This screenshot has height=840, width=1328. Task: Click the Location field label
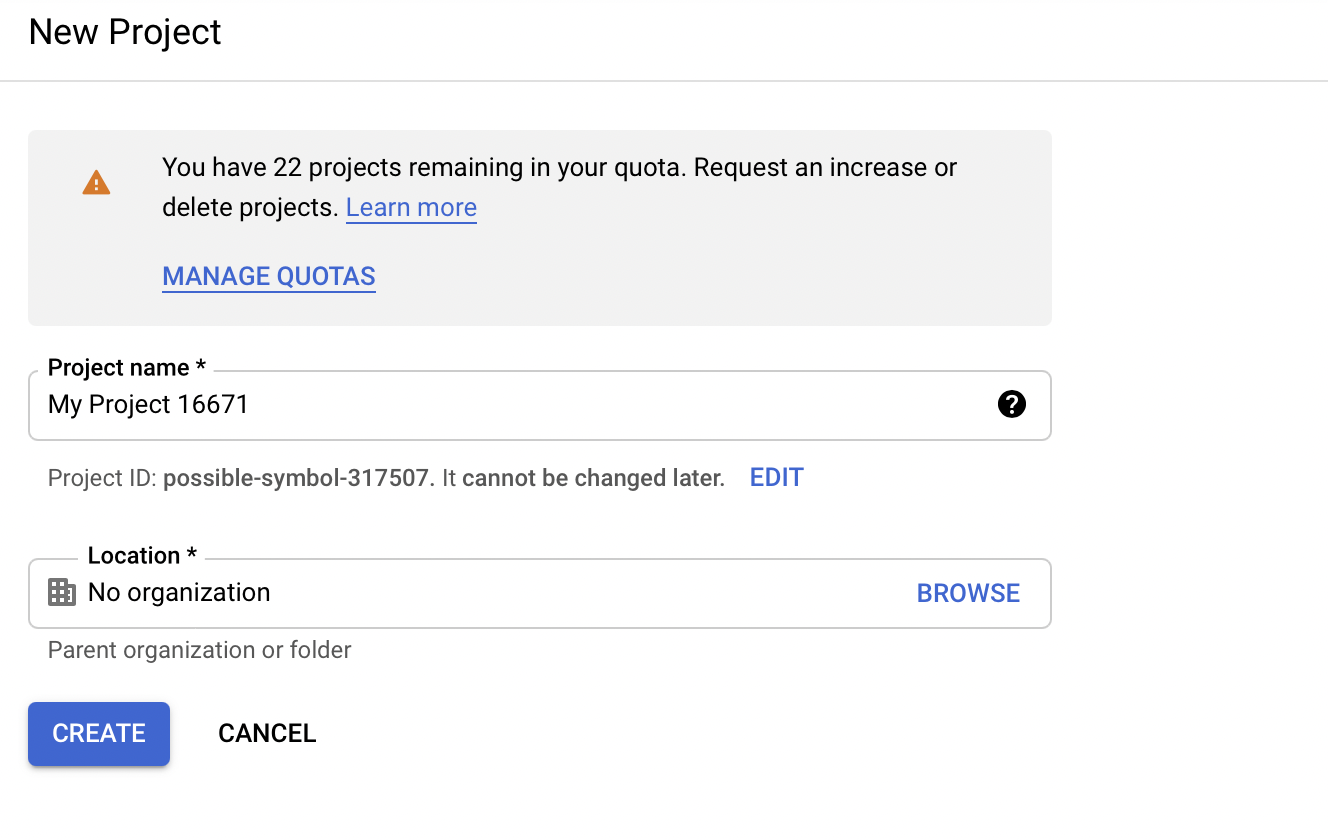[x=142, y=555]
